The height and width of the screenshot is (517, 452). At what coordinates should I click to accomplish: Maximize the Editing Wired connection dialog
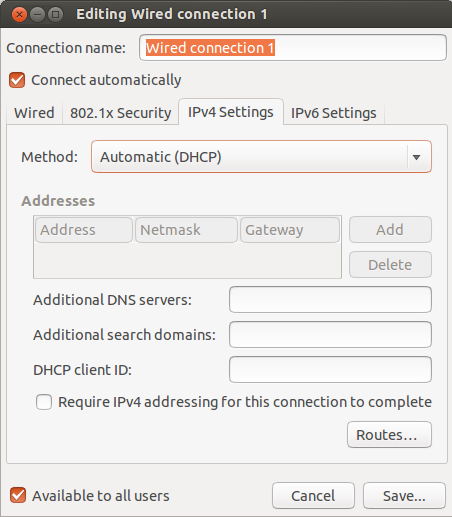[55, 15]
